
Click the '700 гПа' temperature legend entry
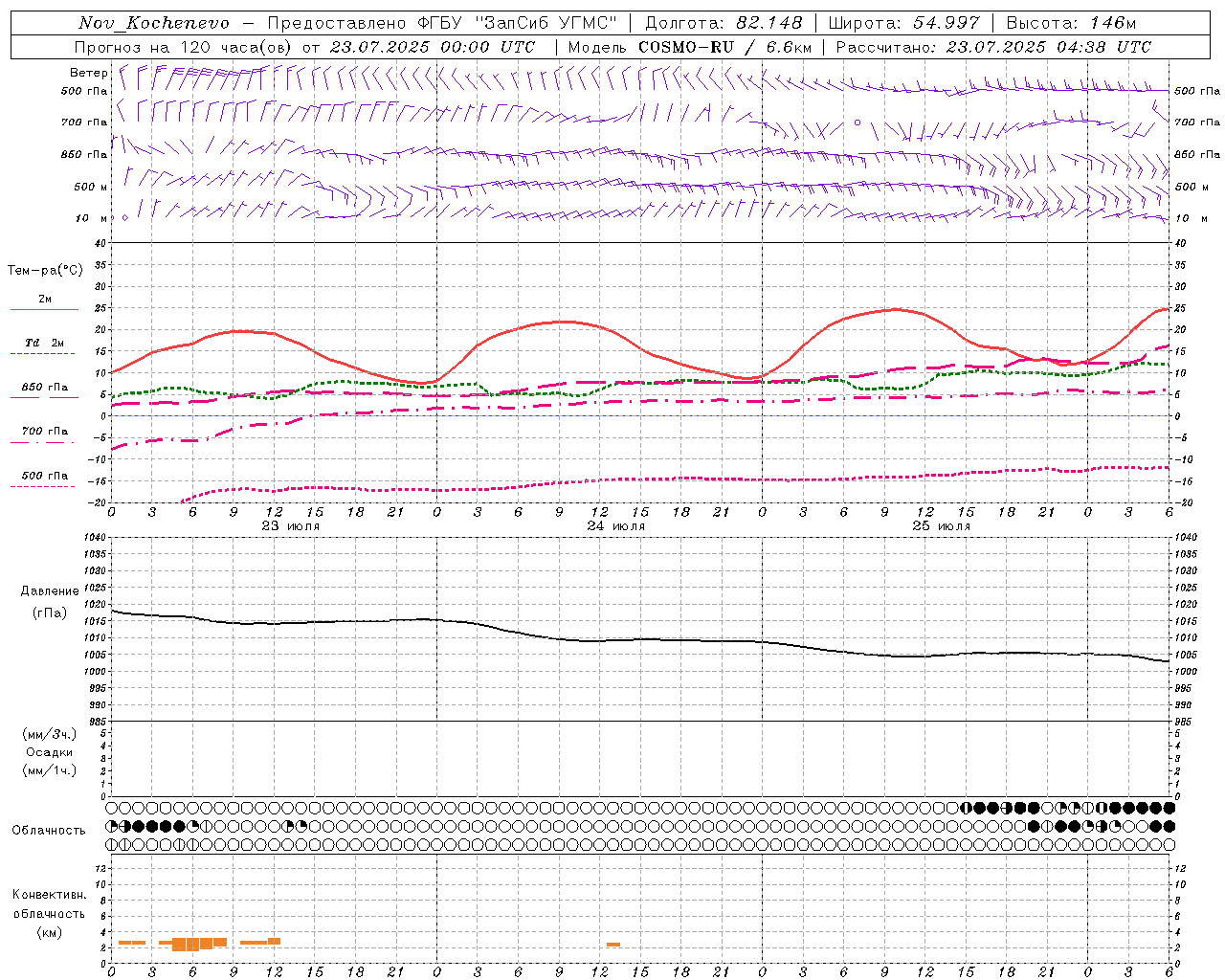click(44, 432)
